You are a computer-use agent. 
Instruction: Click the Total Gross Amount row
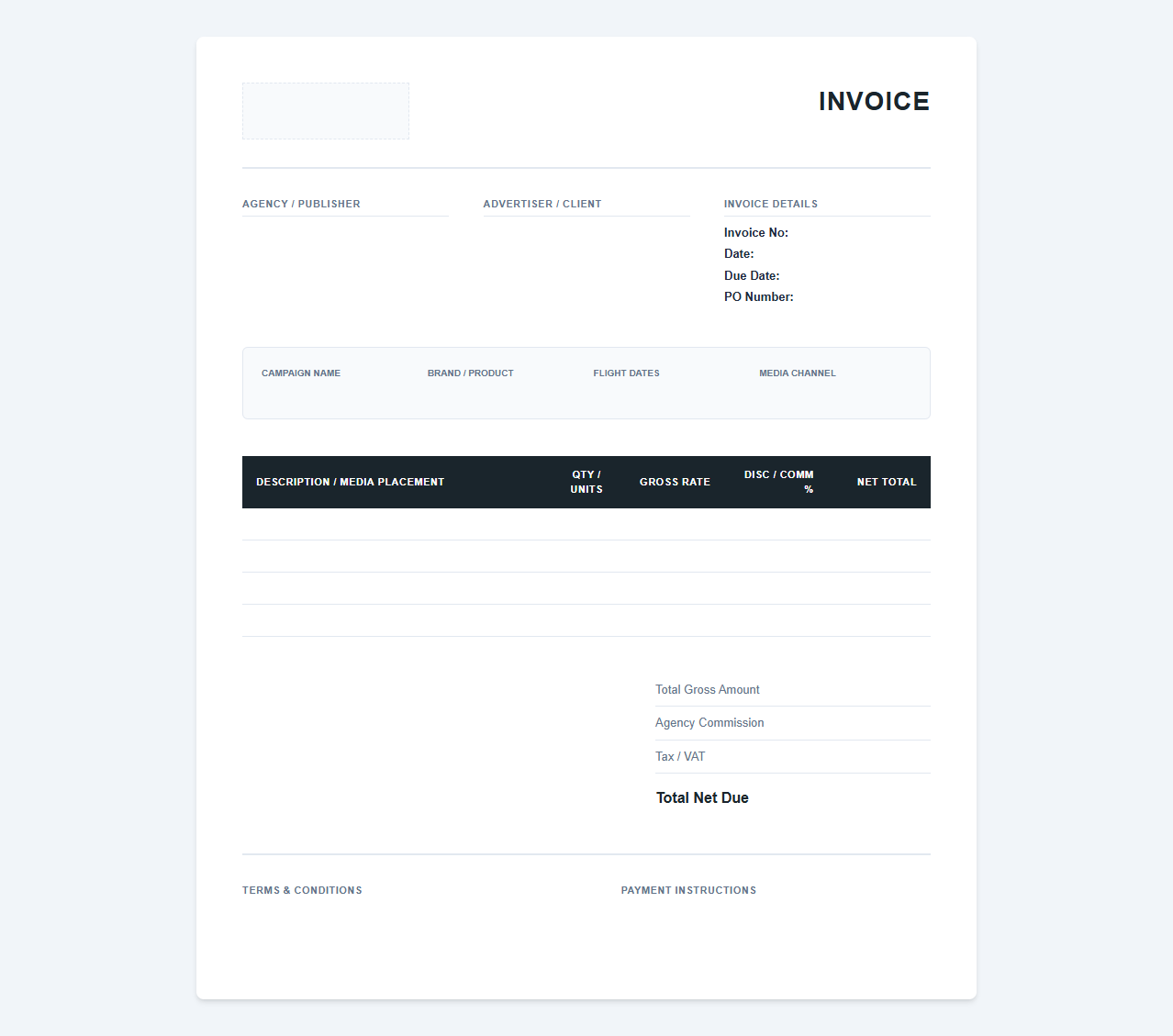point(793,689)
